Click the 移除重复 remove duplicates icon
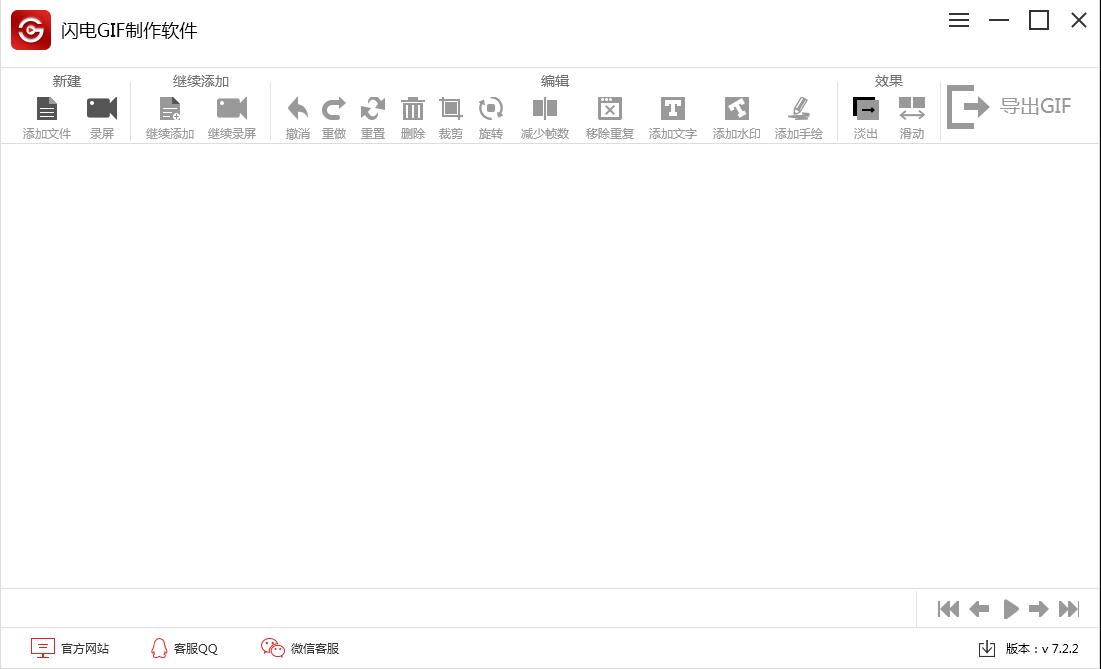1101x669 pixels. point(609,113)
